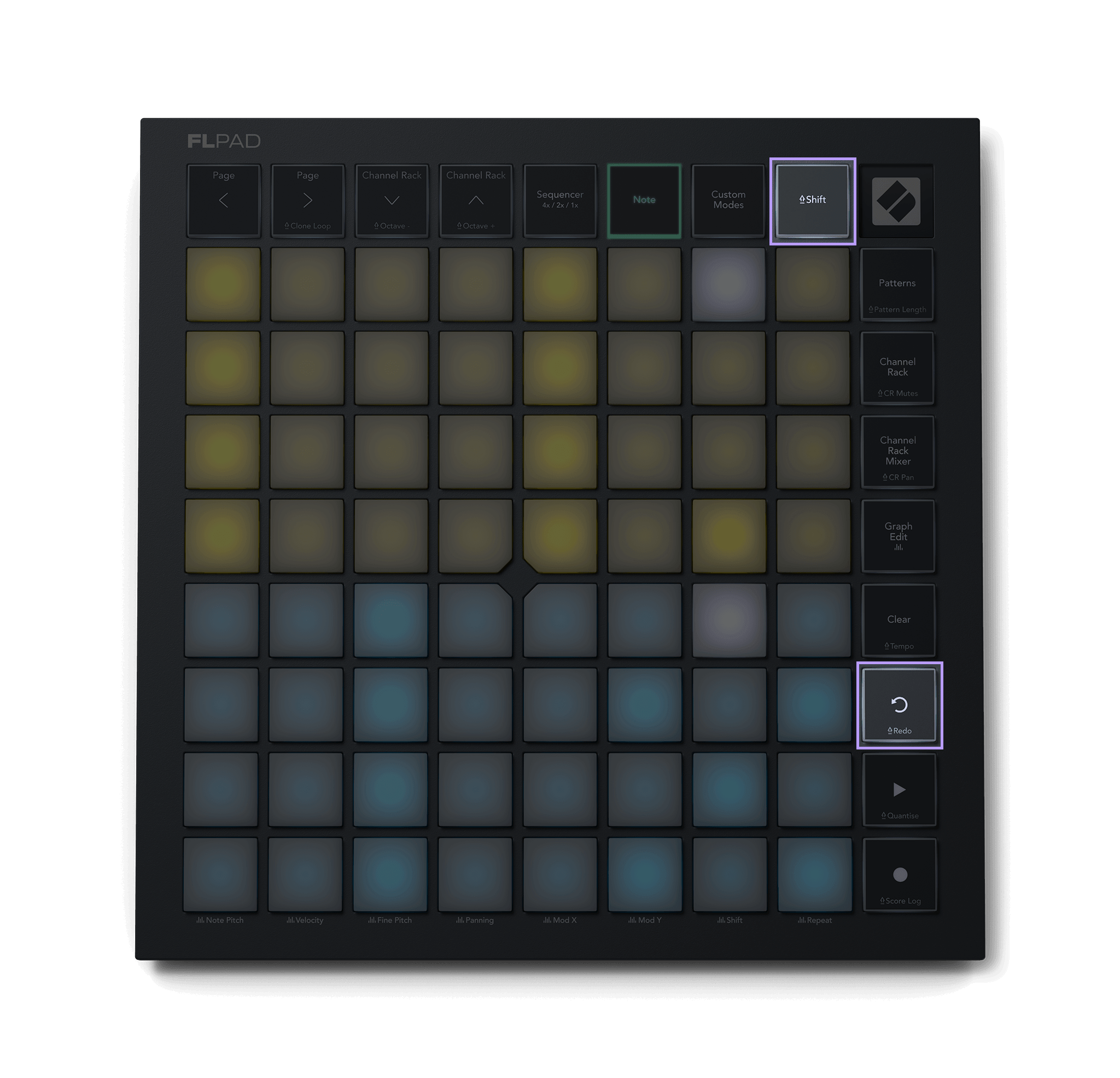The width and height of the screenshot is (1120, 1078).
Task: Tap the Page right arrow (Clone Loop) button
Action: tap(307, 201)
